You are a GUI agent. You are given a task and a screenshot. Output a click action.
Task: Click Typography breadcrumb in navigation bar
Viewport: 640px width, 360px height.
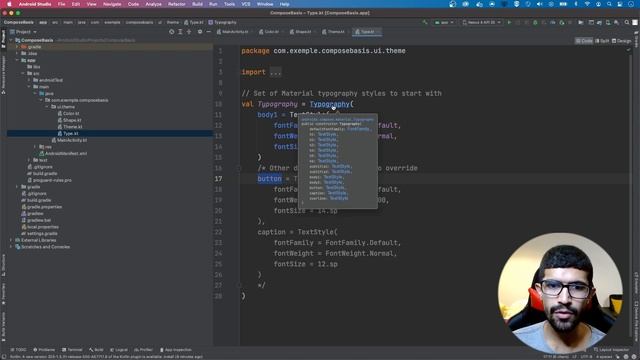pyautogui.click(x=222, y=22)
